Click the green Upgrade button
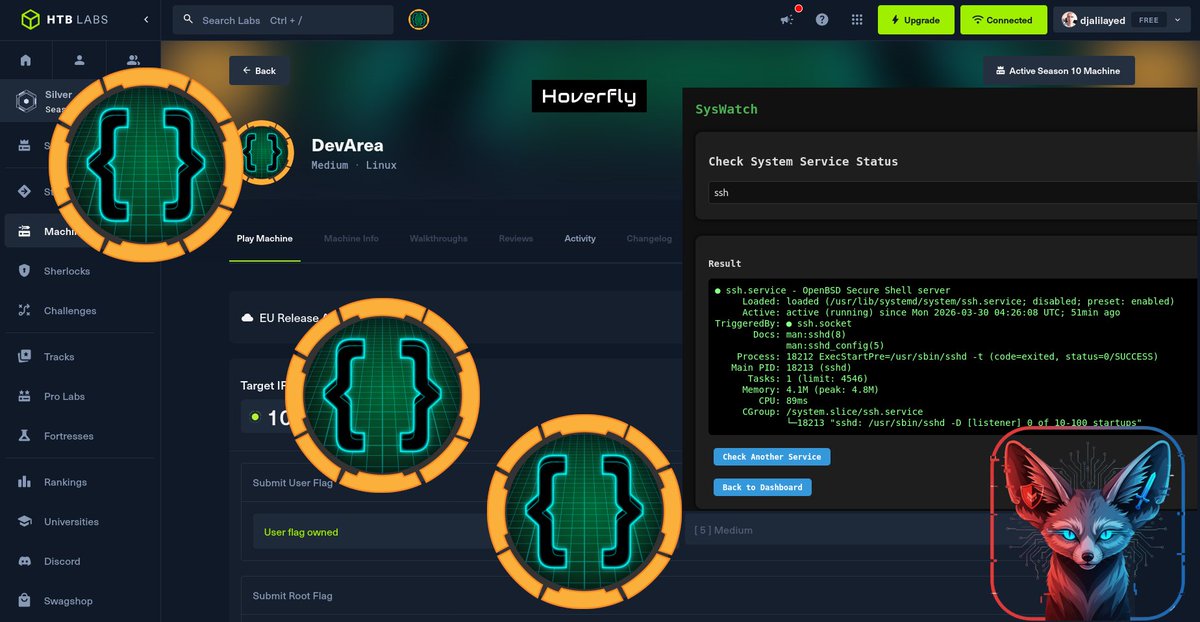 click(915, 20)
